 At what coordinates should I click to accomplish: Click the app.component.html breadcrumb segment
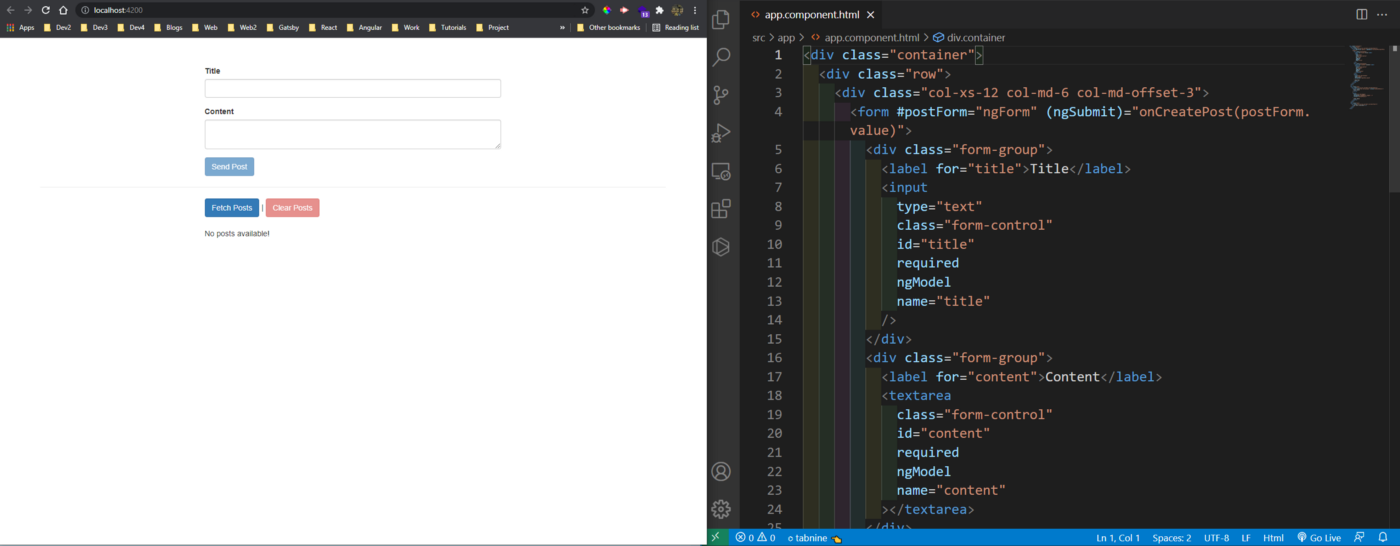[864, 37]
